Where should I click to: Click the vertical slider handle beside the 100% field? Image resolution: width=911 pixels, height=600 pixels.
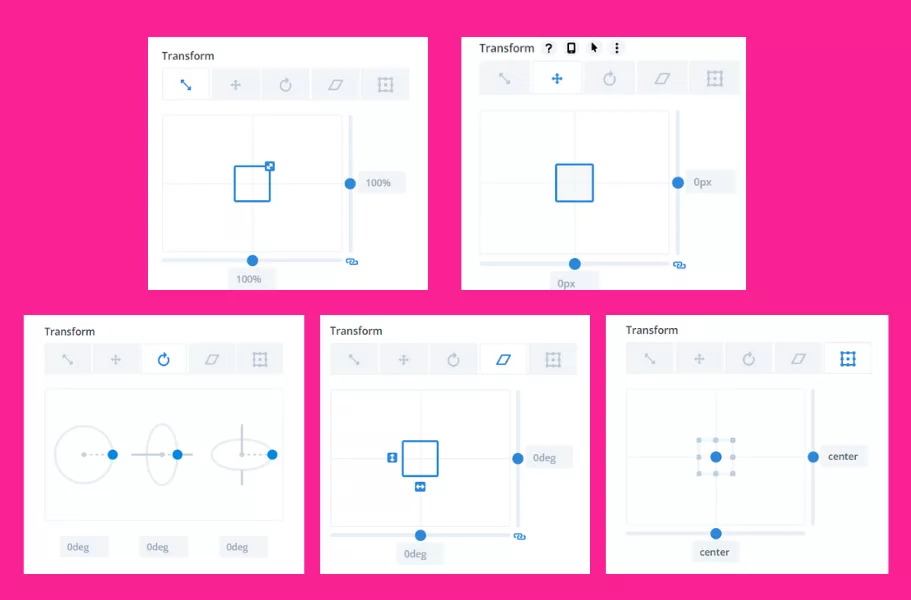pyautogui.click(x=350, y=184)
